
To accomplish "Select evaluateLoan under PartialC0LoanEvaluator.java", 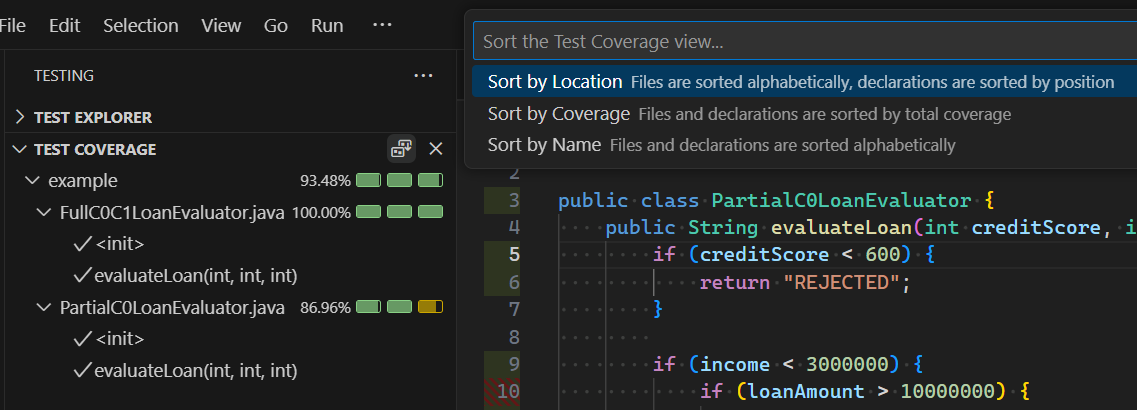I will pyautogui.click(x=196, y=371).
